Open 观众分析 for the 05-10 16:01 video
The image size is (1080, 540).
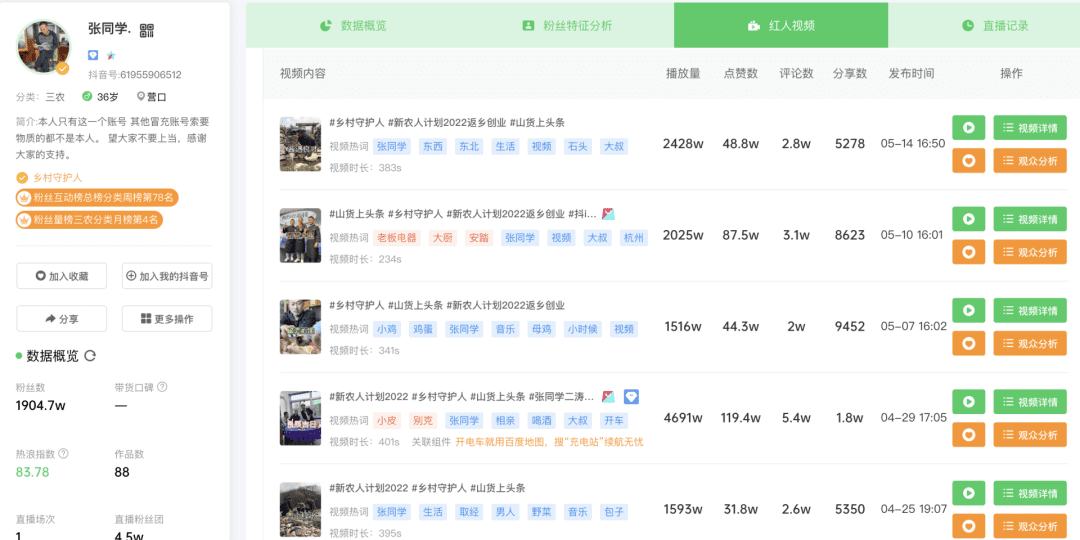coord(1030,252)
